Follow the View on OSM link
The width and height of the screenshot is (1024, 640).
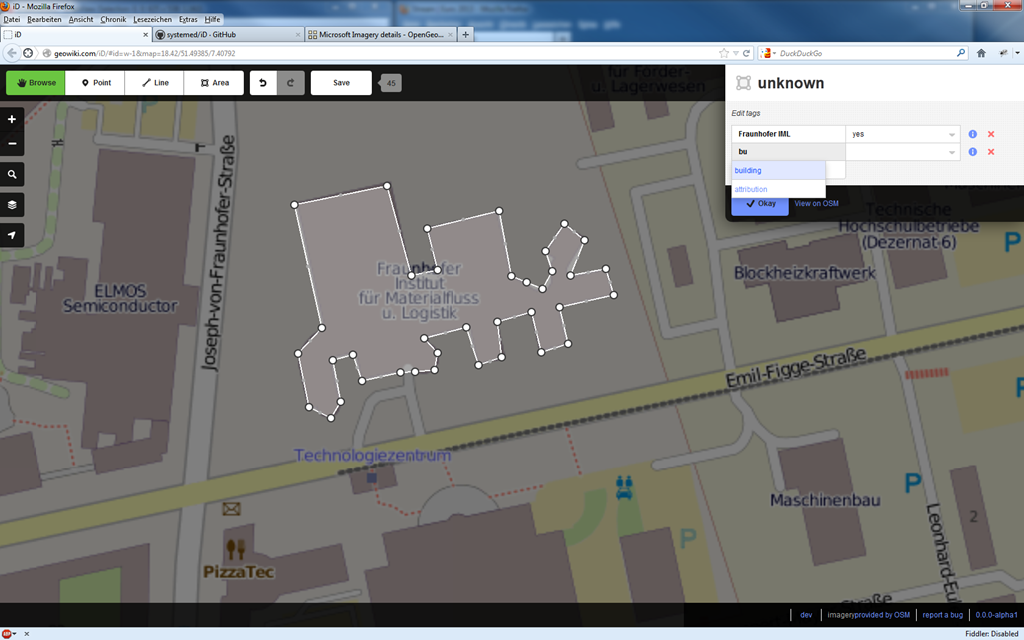coord(816,204)
